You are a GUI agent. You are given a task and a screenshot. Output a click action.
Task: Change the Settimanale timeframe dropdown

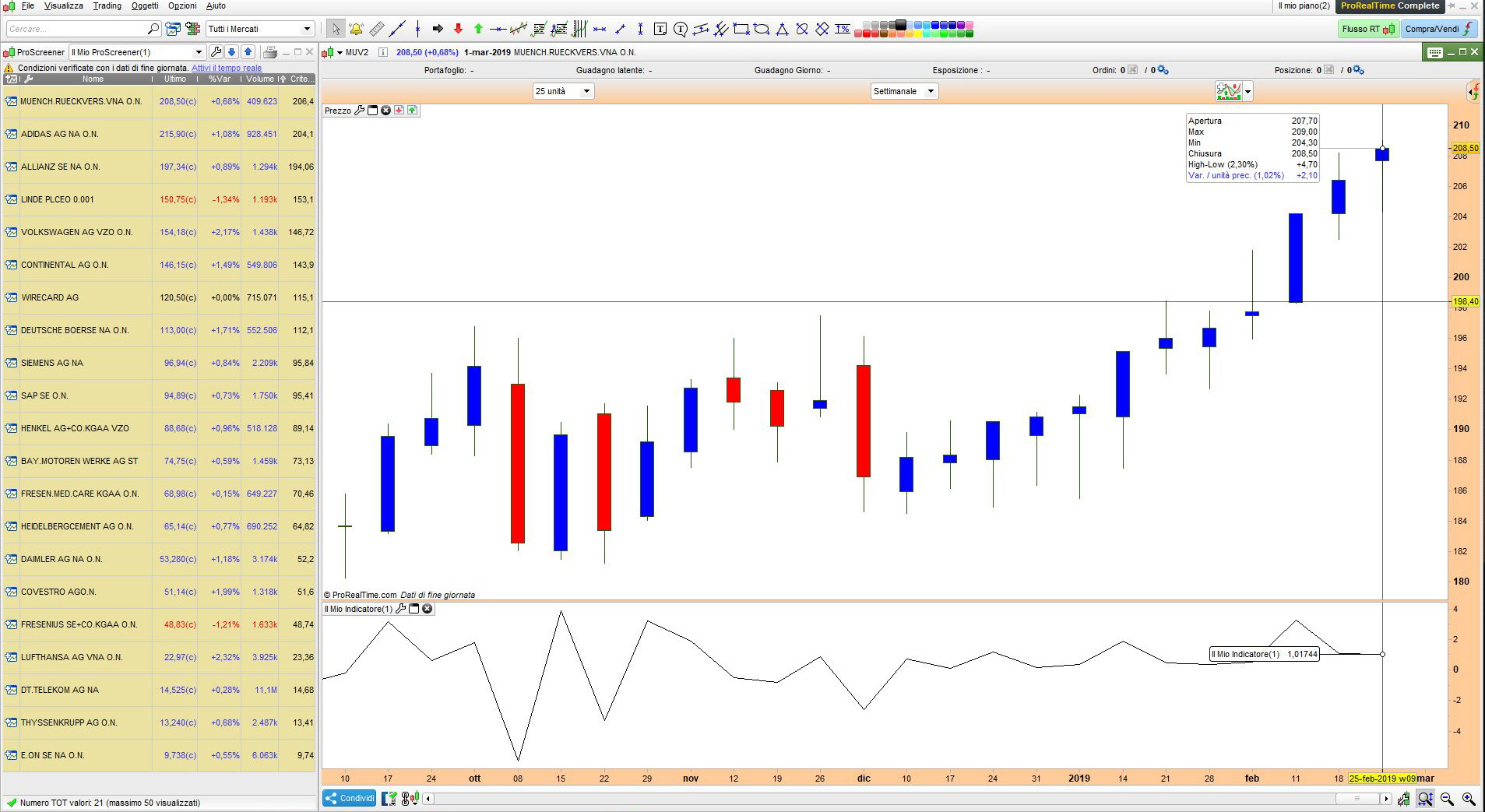pos(904,91)
